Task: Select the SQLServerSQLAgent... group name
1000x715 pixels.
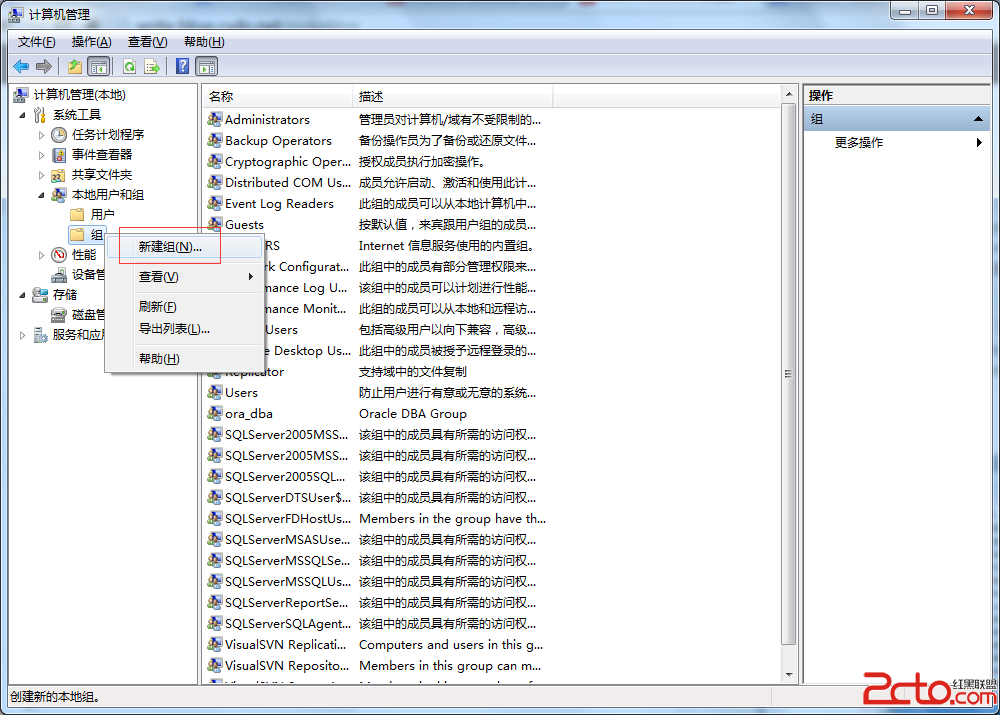Action: (288, 623)
